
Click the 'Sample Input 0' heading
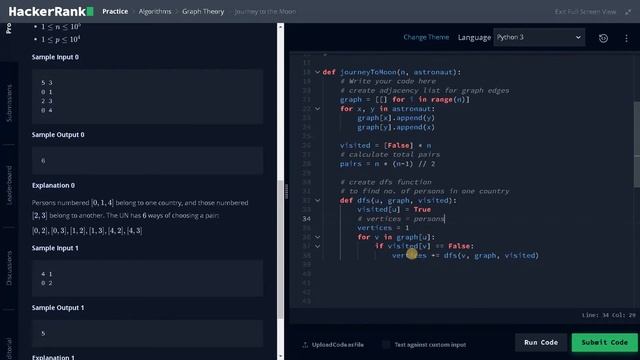pos(55,57)
